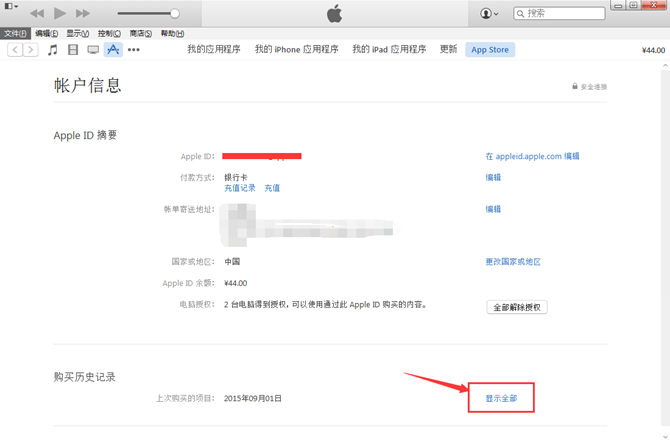670x442 pixels.
Task: Click the volume slider knob
Action: click(x=174, y=13)
